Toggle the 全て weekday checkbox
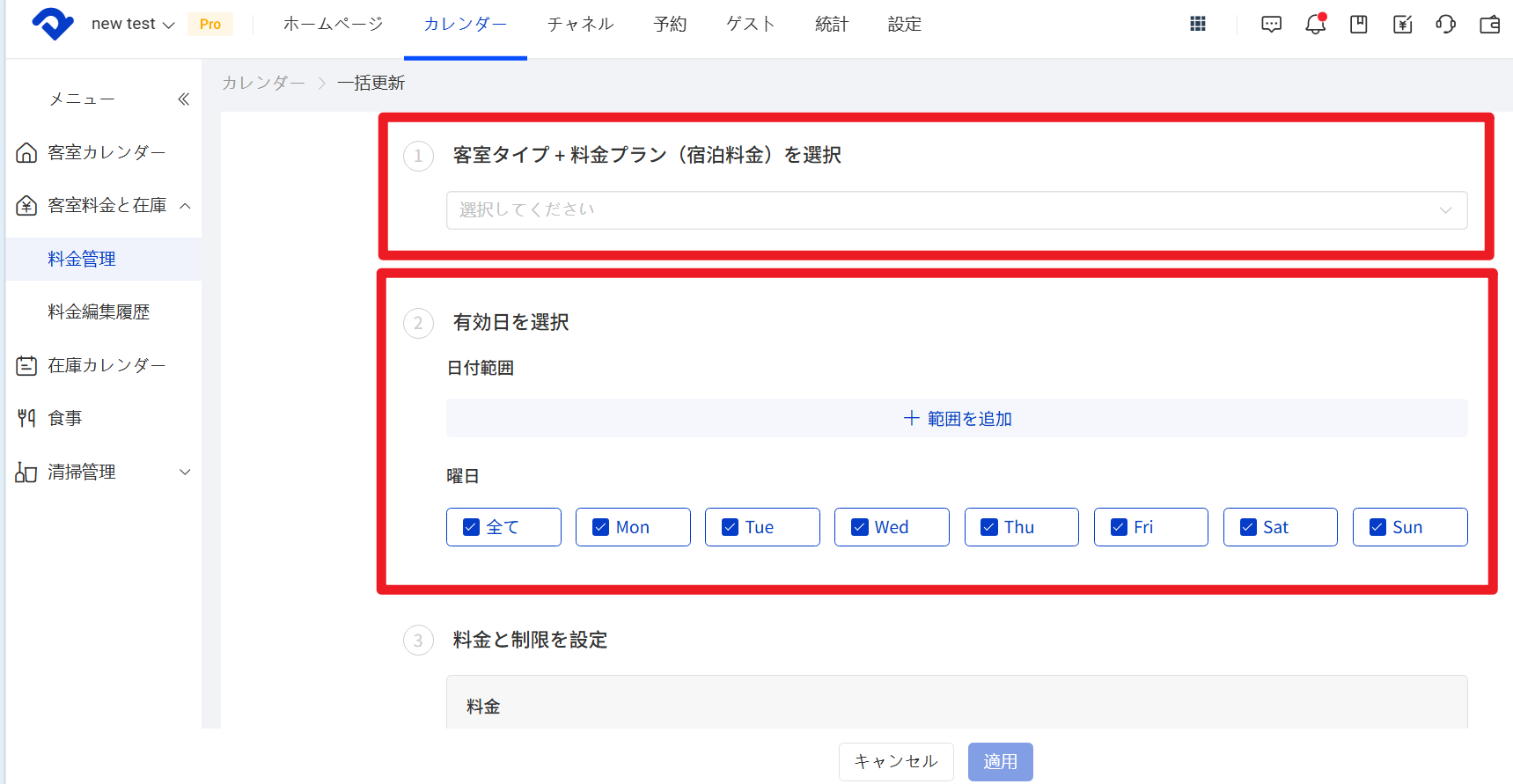This screenshot has width=1513, height=784. point(472,527)
